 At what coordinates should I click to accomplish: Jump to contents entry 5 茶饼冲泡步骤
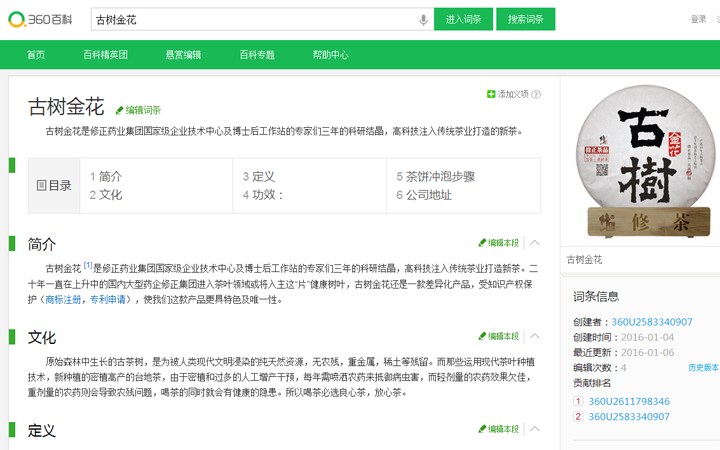point(435,177)
